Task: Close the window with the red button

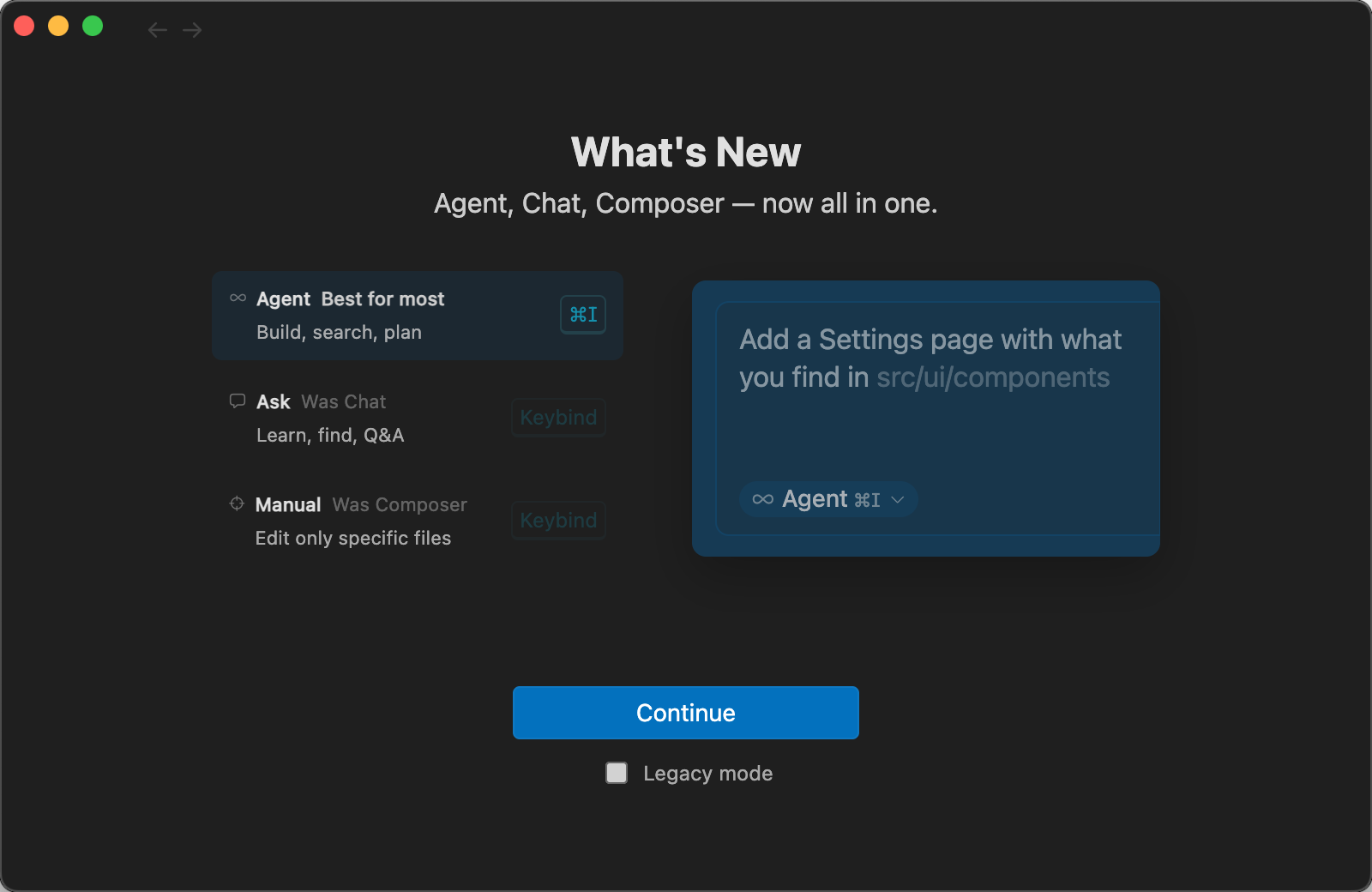Action: pyautogui.click(x=24, y=27)
